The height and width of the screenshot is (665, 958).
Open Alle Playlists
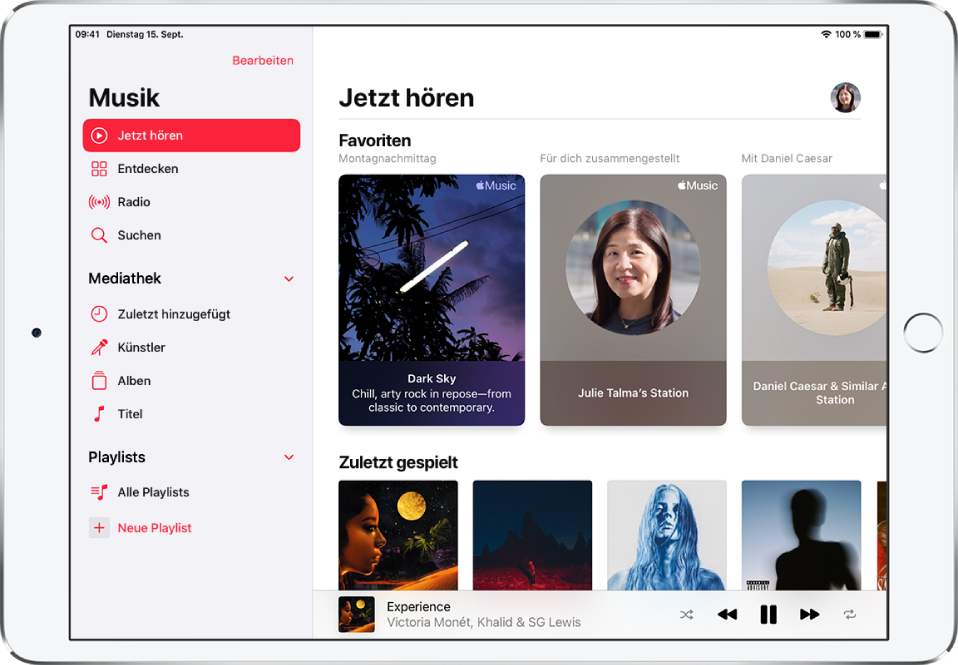point(191,492)
